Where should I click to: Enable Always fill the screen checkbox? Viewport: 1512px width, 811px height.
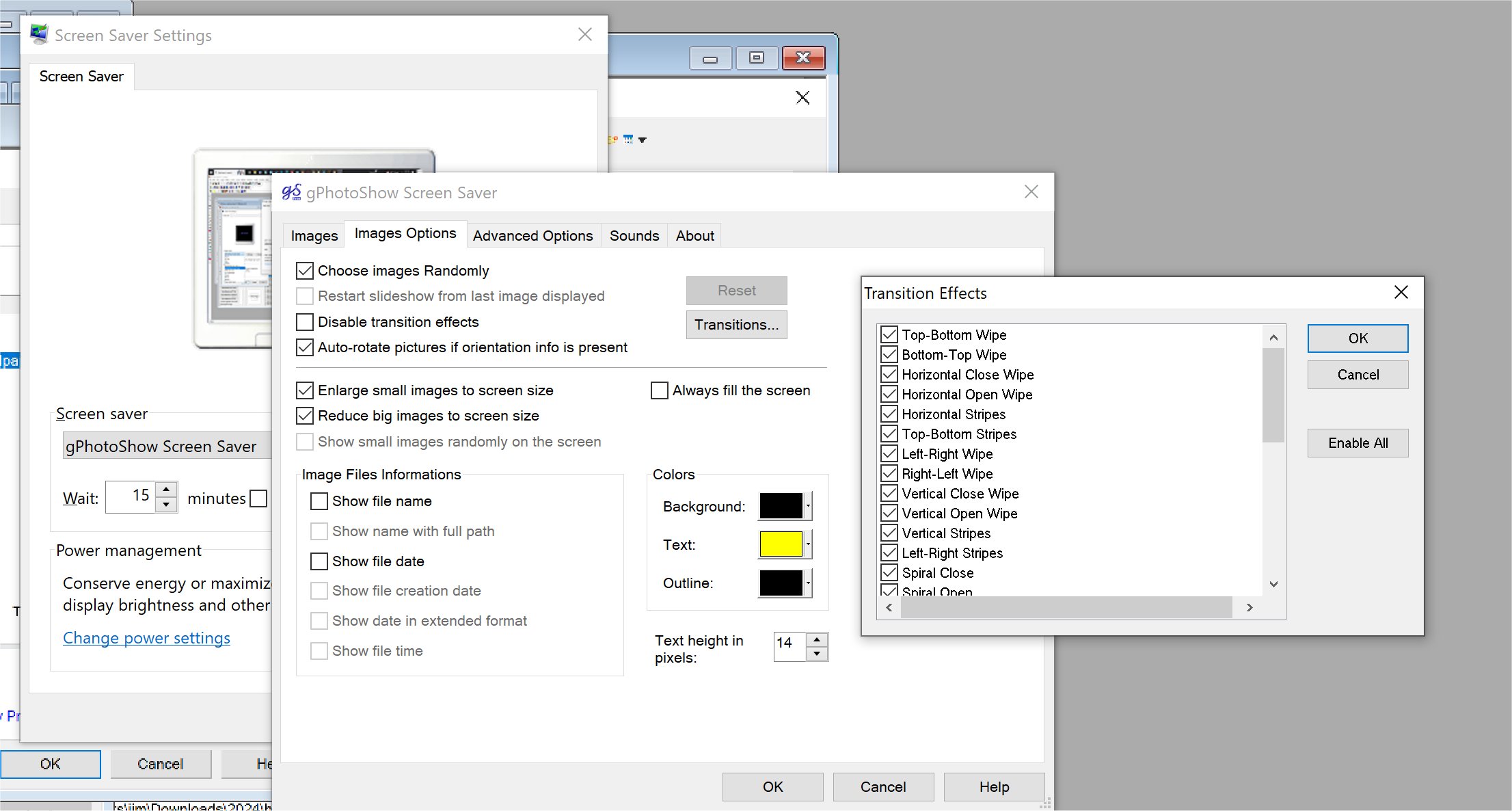[660, 390]
